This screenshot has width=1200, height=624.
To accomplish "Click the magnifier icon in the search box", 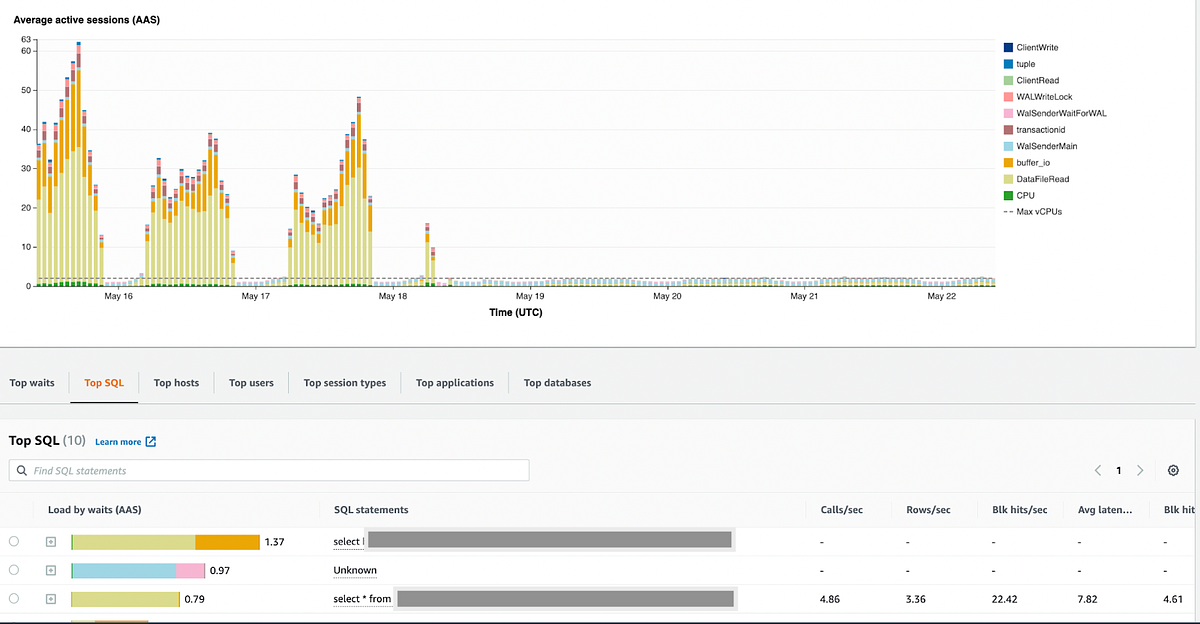I will (21, 470).
